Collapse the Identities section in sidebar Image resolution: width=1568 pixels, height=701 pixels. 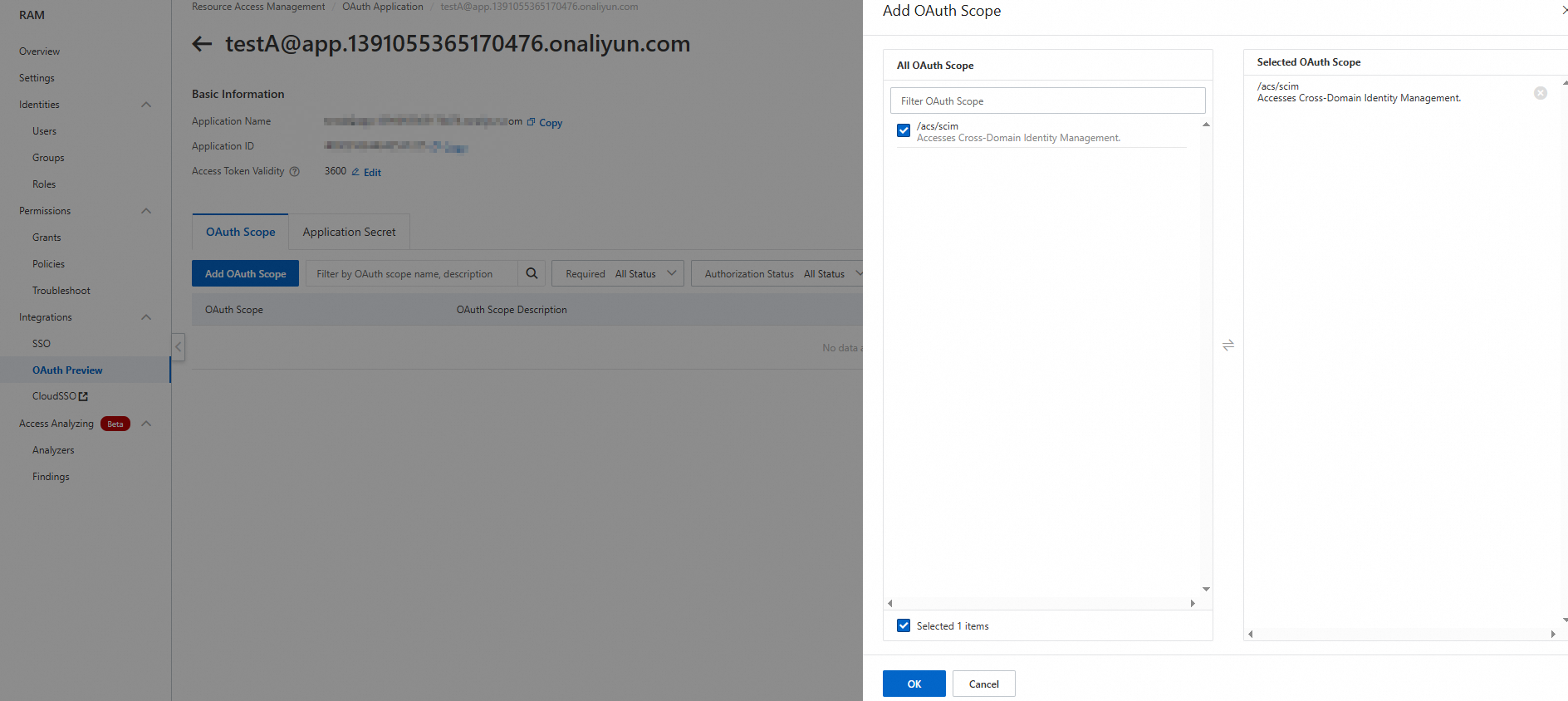[x=146, y=105]
